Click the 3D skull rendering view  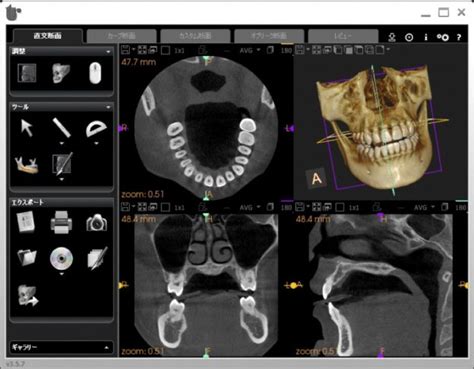click(x=380, y=128)
